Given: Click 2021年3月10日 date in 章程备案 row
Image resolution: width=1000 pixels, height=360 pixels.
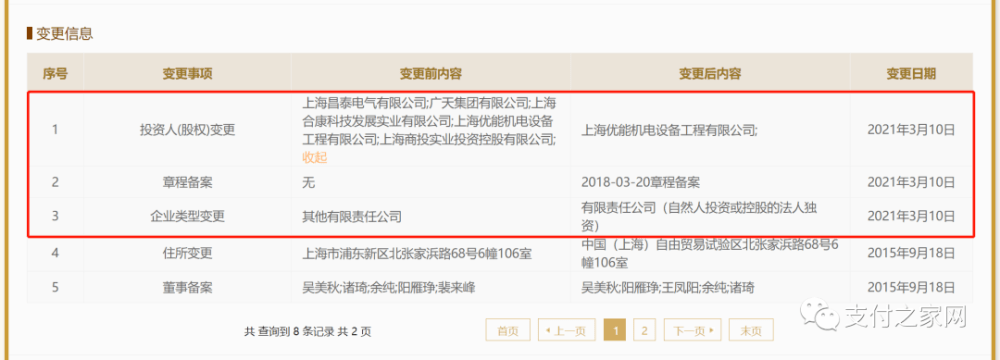Looking at the screenshot, I should 911,183.
